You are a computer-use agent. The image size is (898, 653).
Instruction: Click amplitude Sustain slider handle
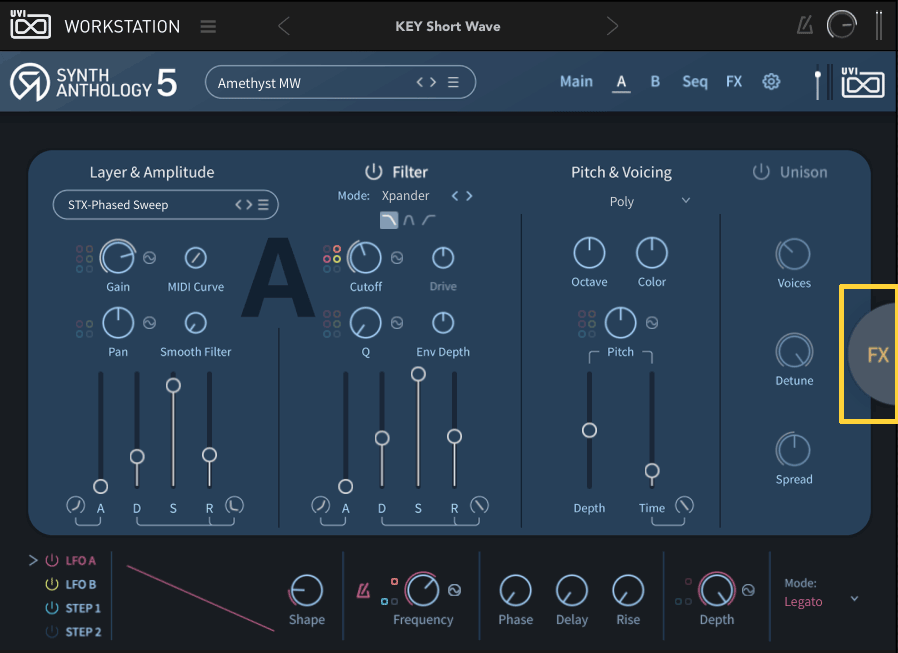coord(173,385)
